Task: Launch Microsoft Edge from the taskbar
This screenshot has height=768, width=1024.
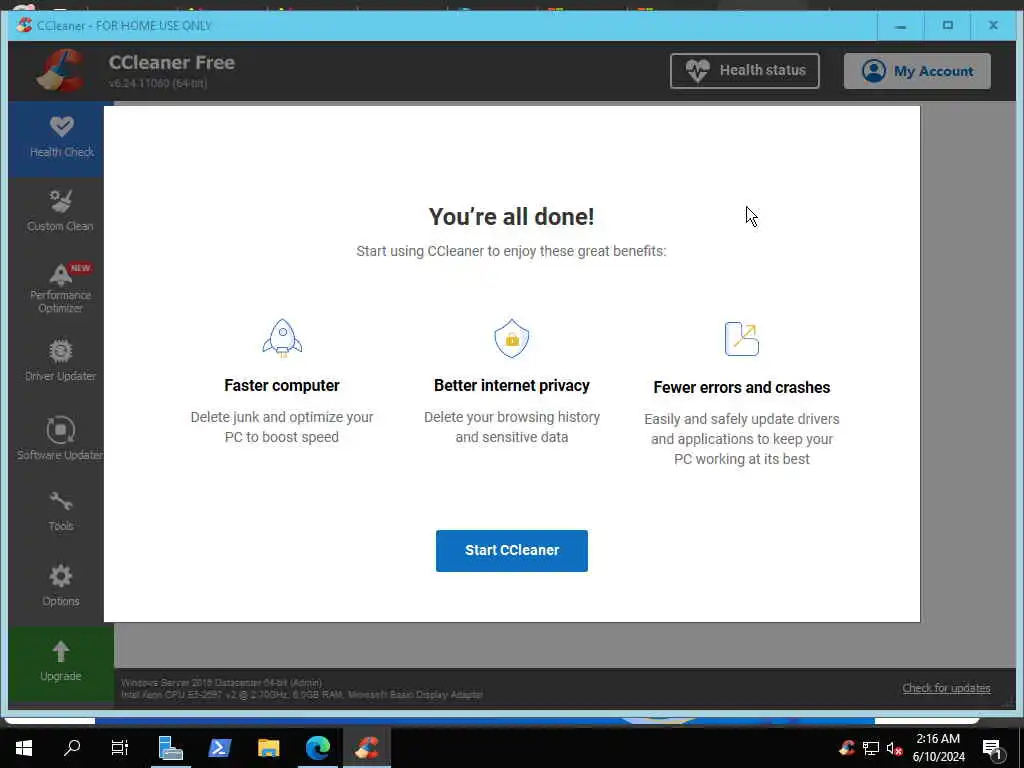Action: 317,748
